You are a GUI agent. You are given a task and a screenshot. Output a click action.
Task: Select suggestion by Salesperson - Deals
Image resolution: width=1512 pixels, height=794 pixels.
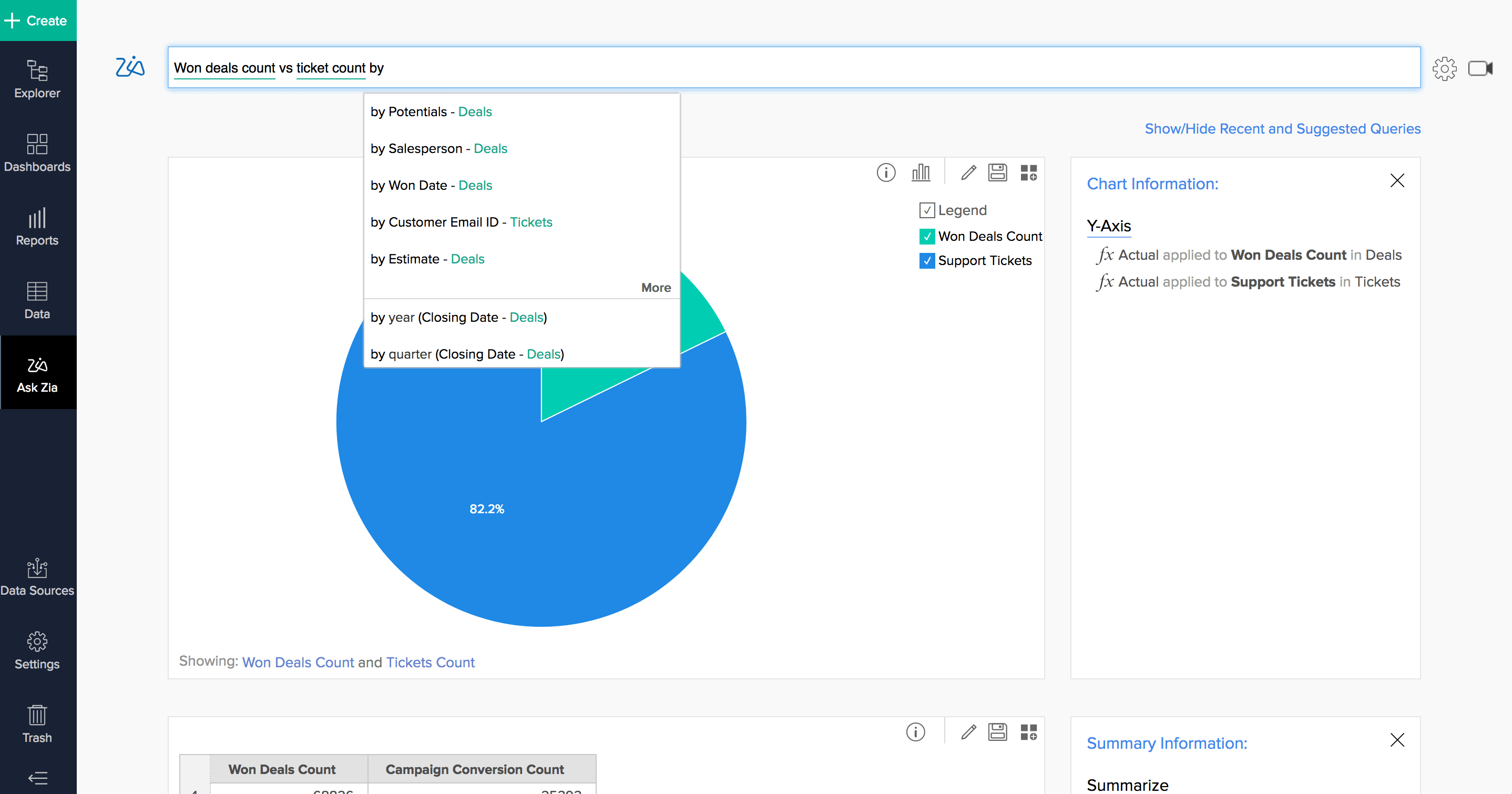point(438,149)
